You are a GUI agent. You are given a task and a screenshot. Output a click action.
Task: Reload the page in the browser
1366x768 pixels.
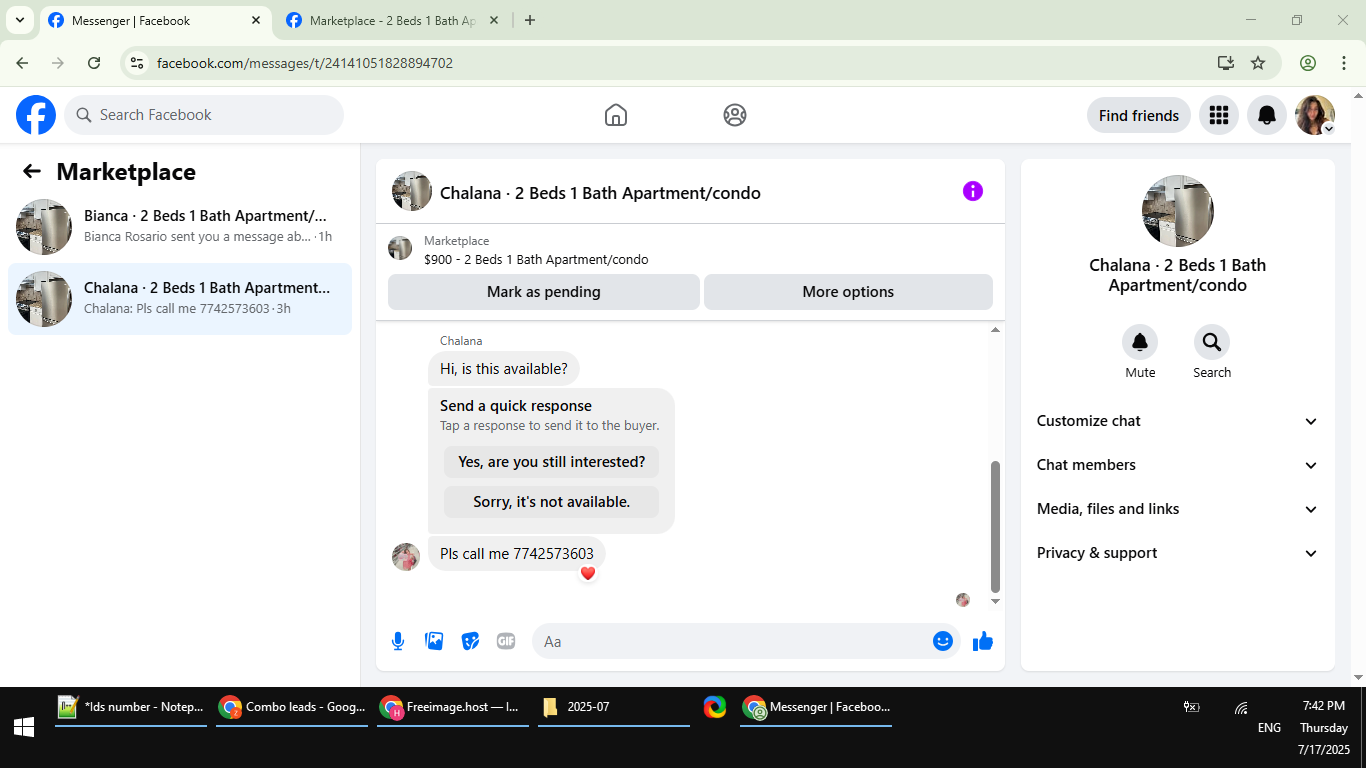[94, 63]
